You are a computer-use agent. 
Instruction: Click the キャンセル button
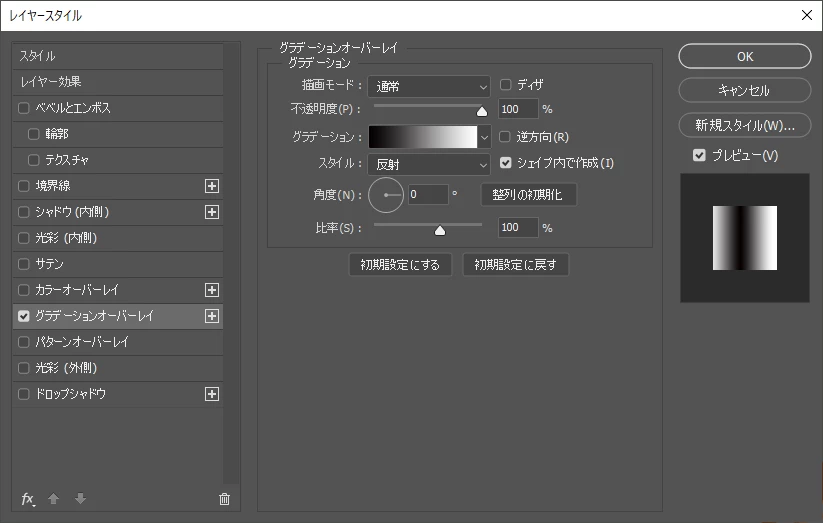tap(745, 90)
